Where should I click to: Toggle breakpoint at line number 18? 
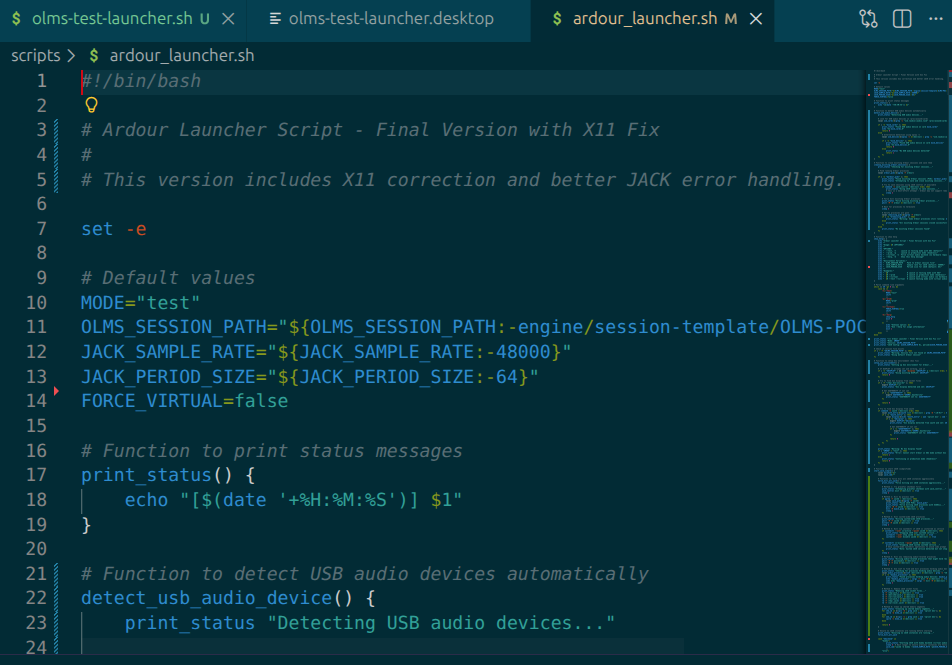click(x=36, y=499)
